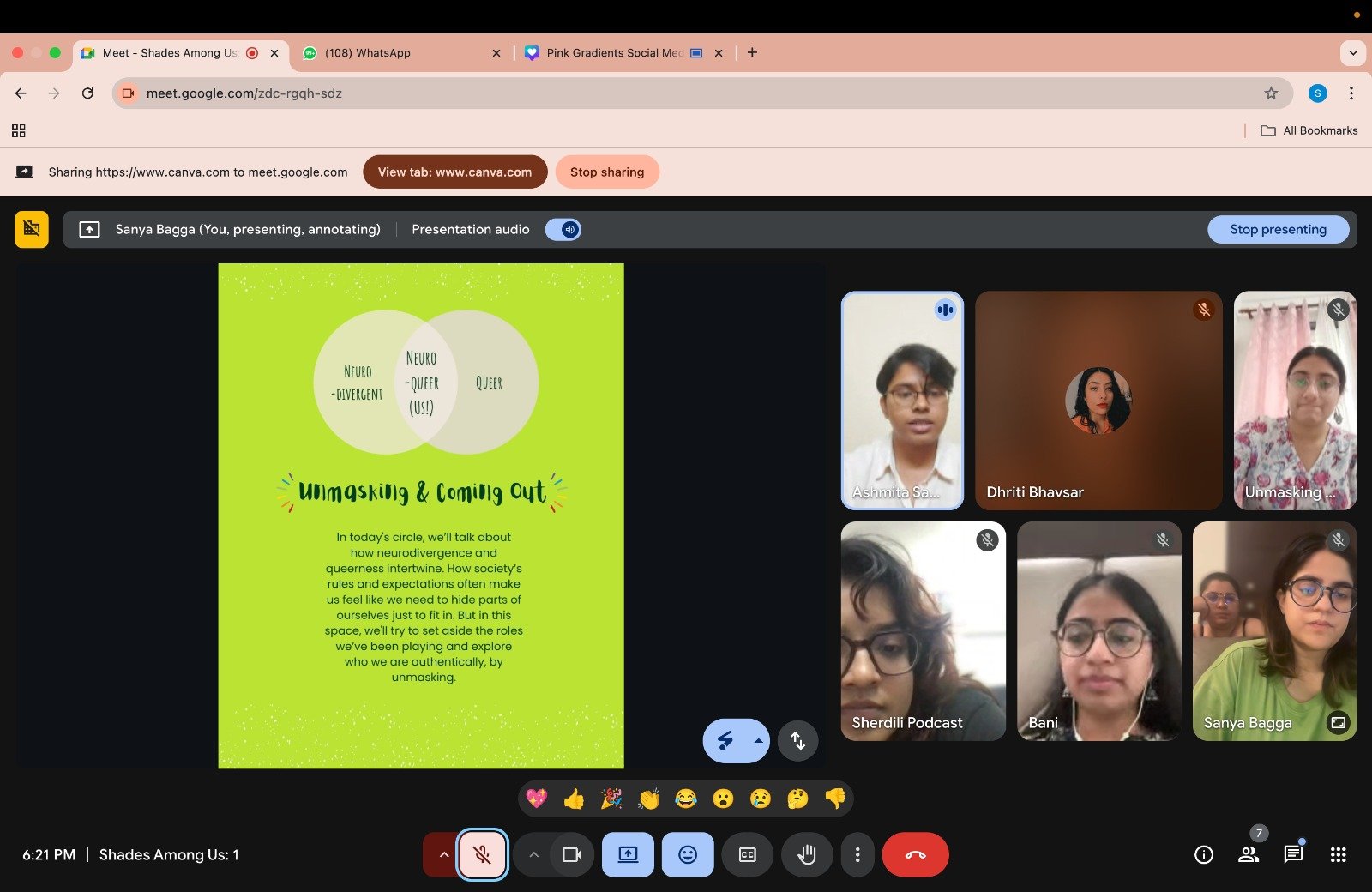Image resolution: width=1372 pixels, height=892 pixels.
Task: Open meeting details info icon
Action: click(x=1204, y=854)
